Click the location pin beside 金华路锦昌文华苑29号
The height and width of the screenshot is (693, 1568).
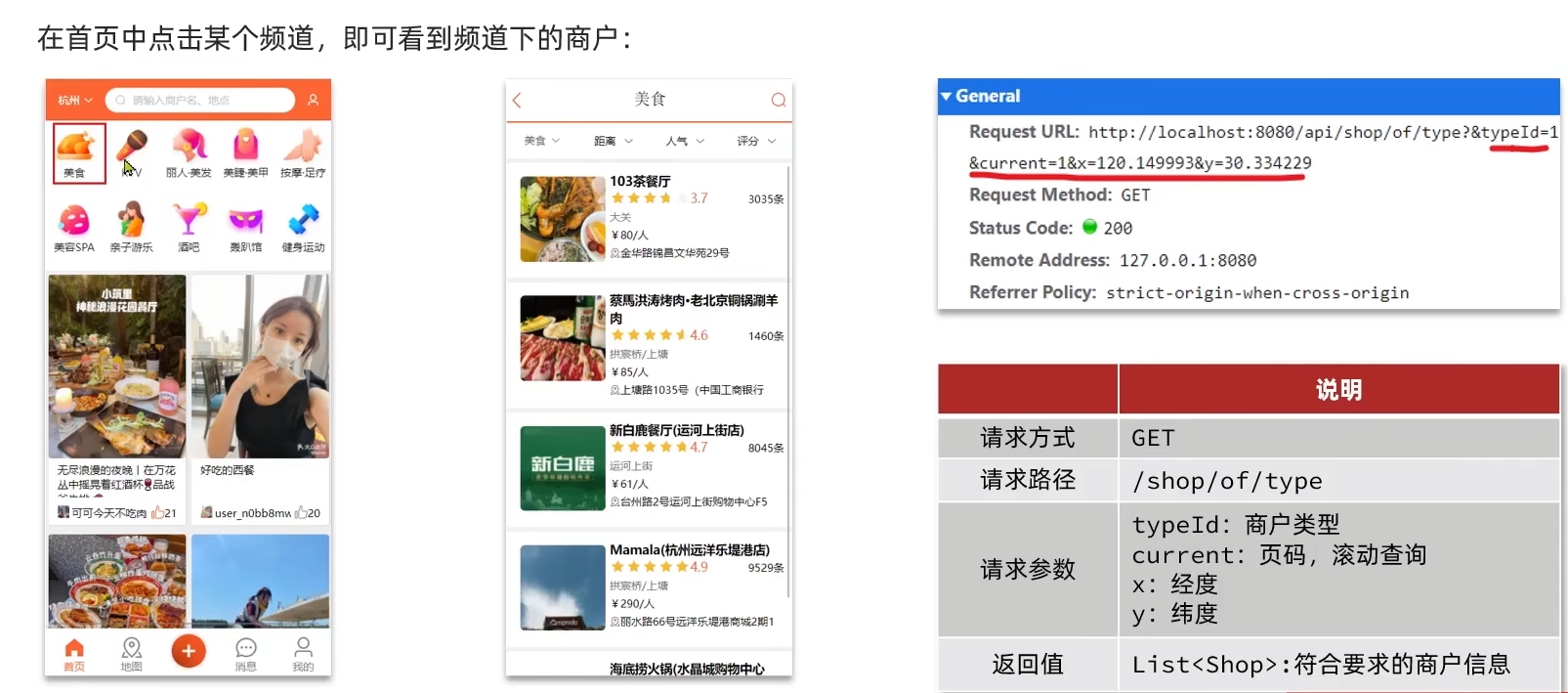(x=614, y=253)
